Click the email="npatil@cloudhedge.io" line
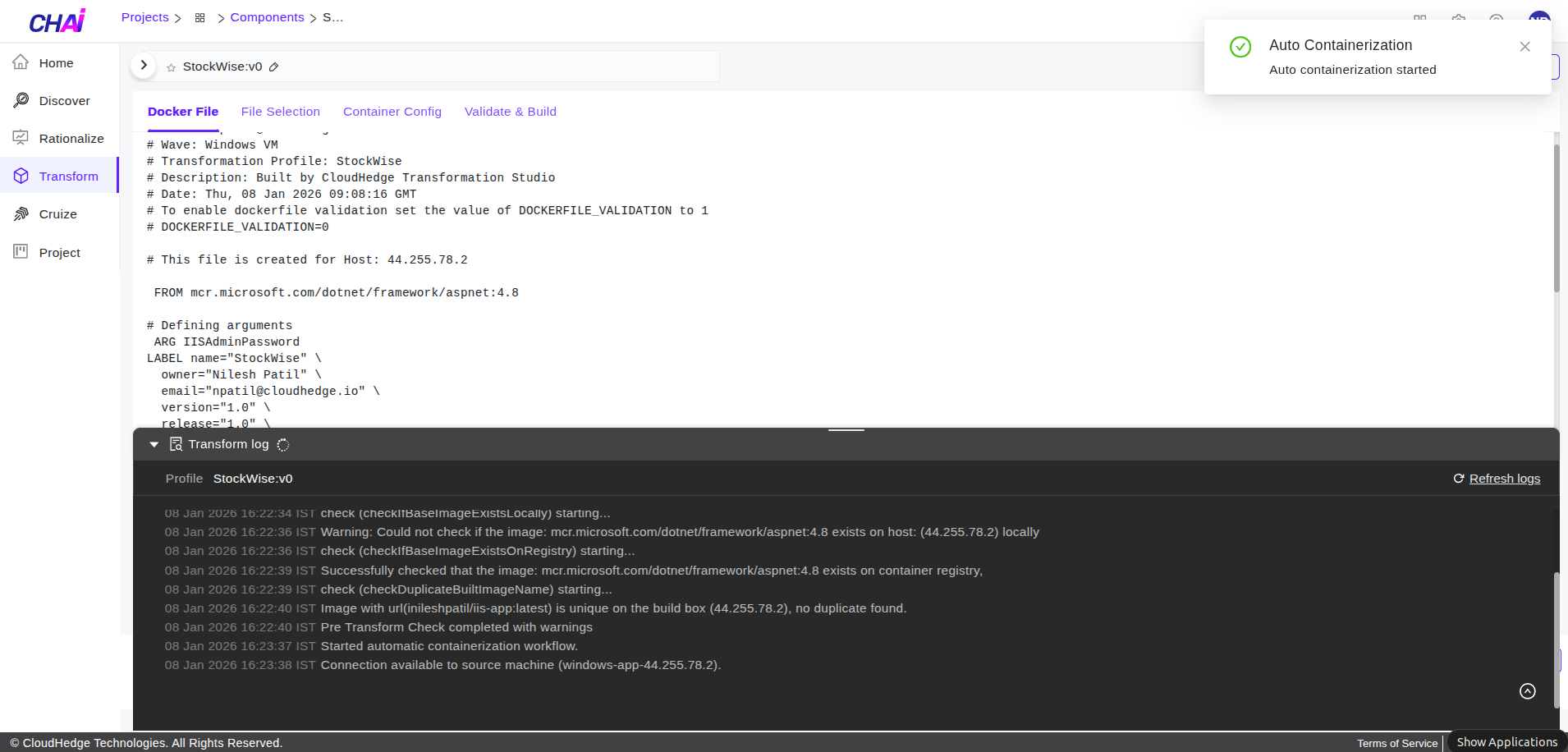 [x=270, y=391]
